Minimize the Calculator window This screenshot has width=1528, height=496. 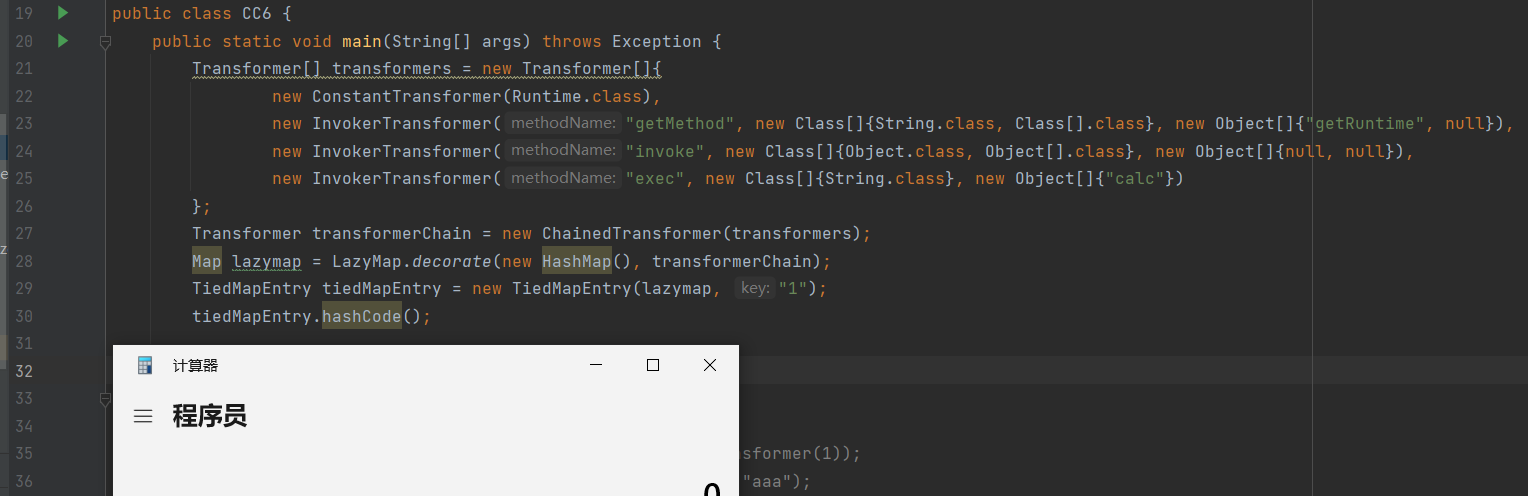pos(596,366)
